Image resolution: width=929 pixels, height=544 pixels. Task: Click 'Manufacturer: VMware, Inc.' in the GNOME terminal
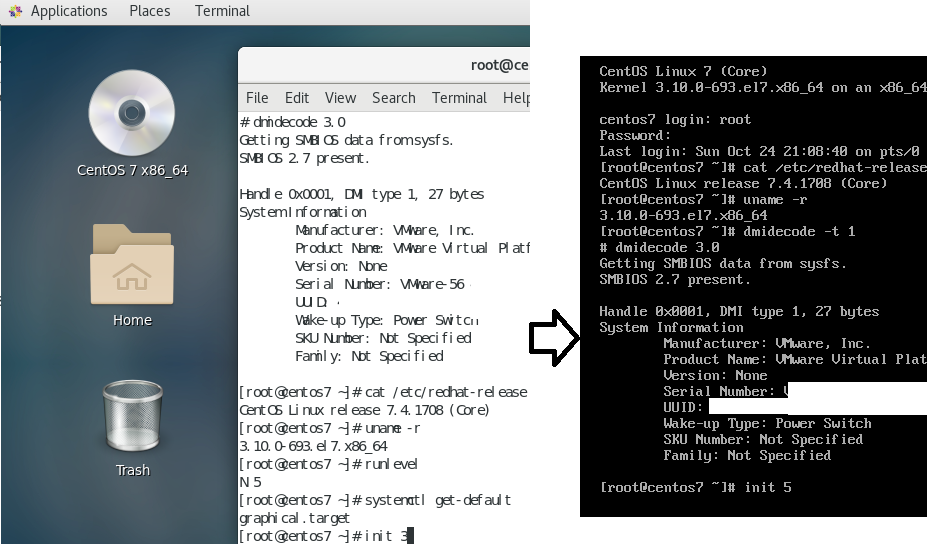[x=385, y=230]
